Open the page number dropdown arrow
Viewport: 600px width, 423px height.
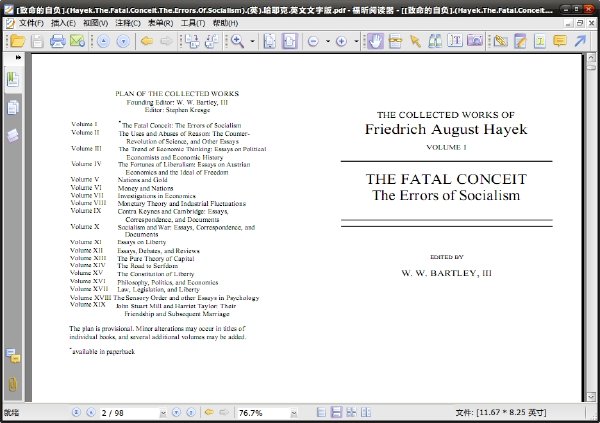[163, 413]
